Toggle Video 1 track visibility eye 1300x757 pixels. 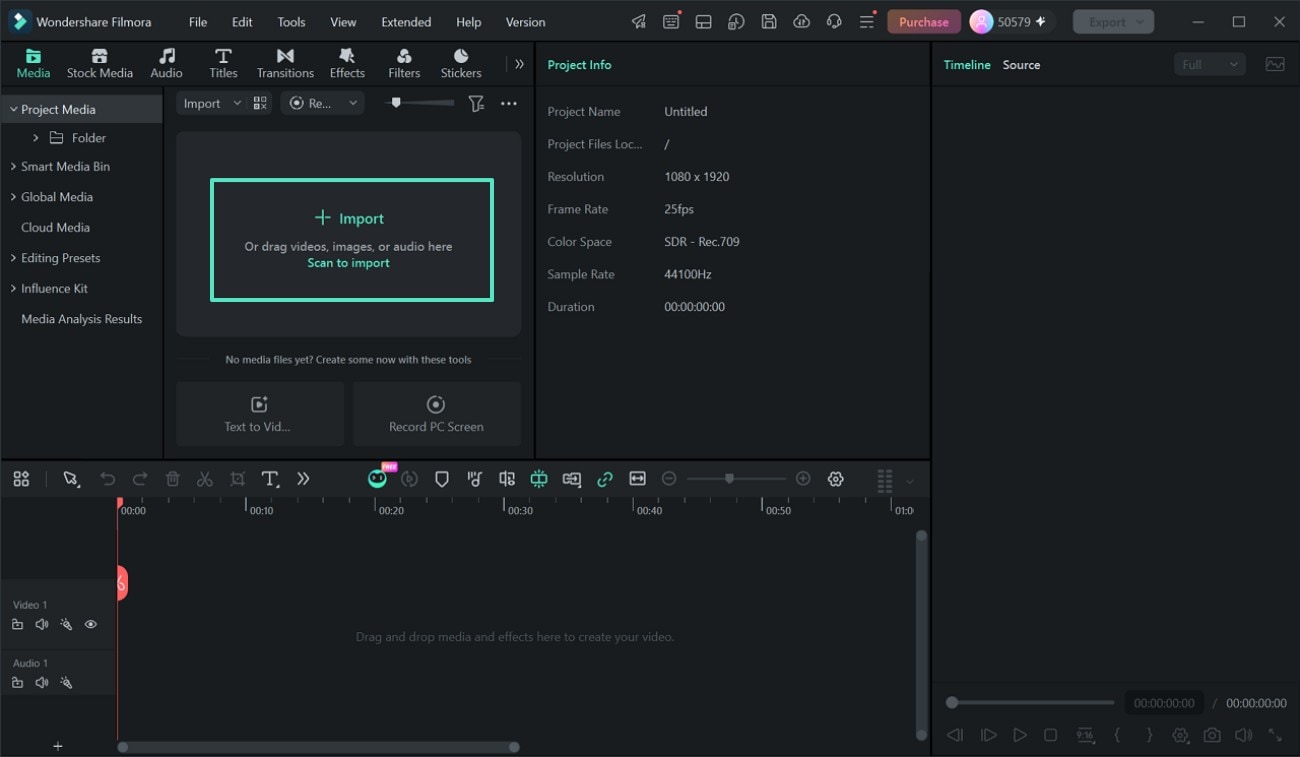pyautogui.click(x=91, y=624)
